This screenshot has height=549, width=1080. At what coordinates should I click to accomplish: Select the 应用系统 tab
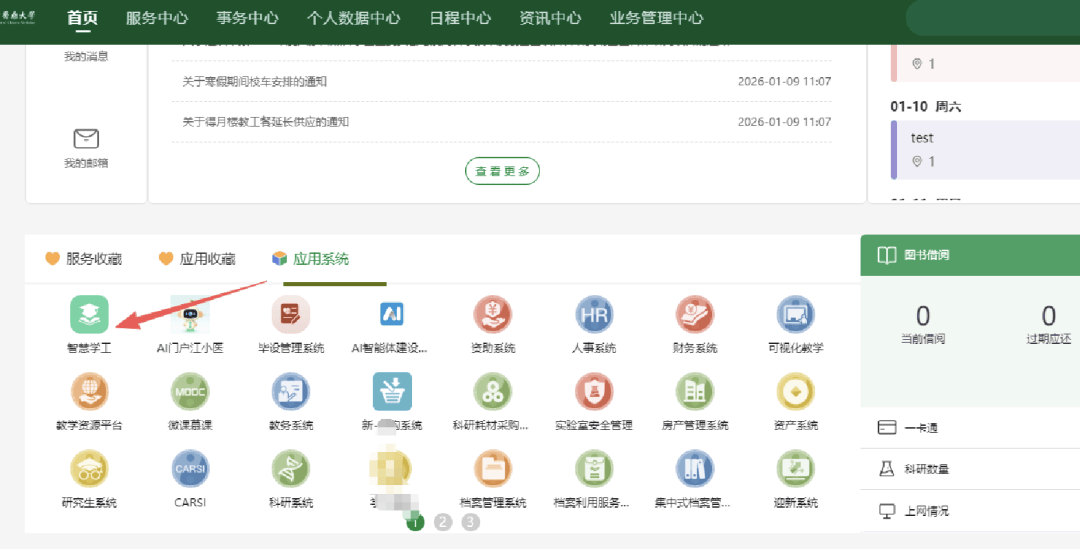pyautogui.click(x=311, y=259)
